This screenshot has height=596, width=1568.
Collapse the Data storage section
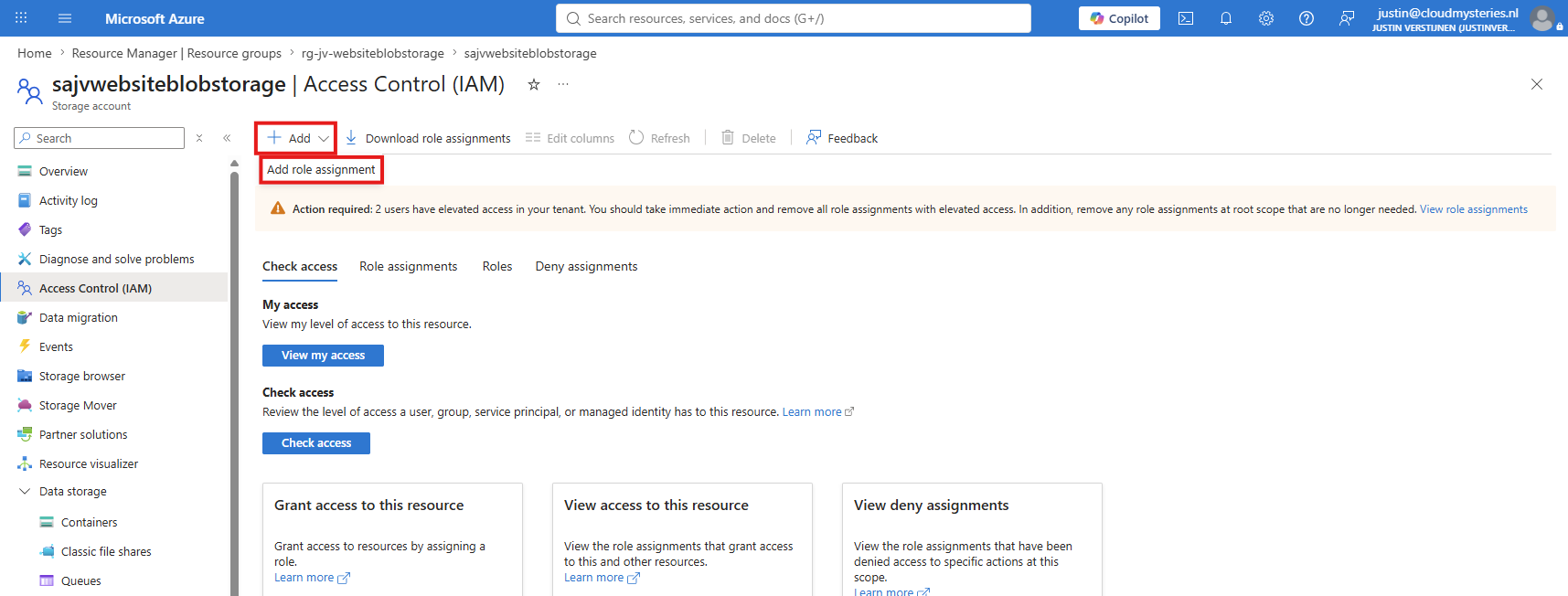tap(25, 491)
